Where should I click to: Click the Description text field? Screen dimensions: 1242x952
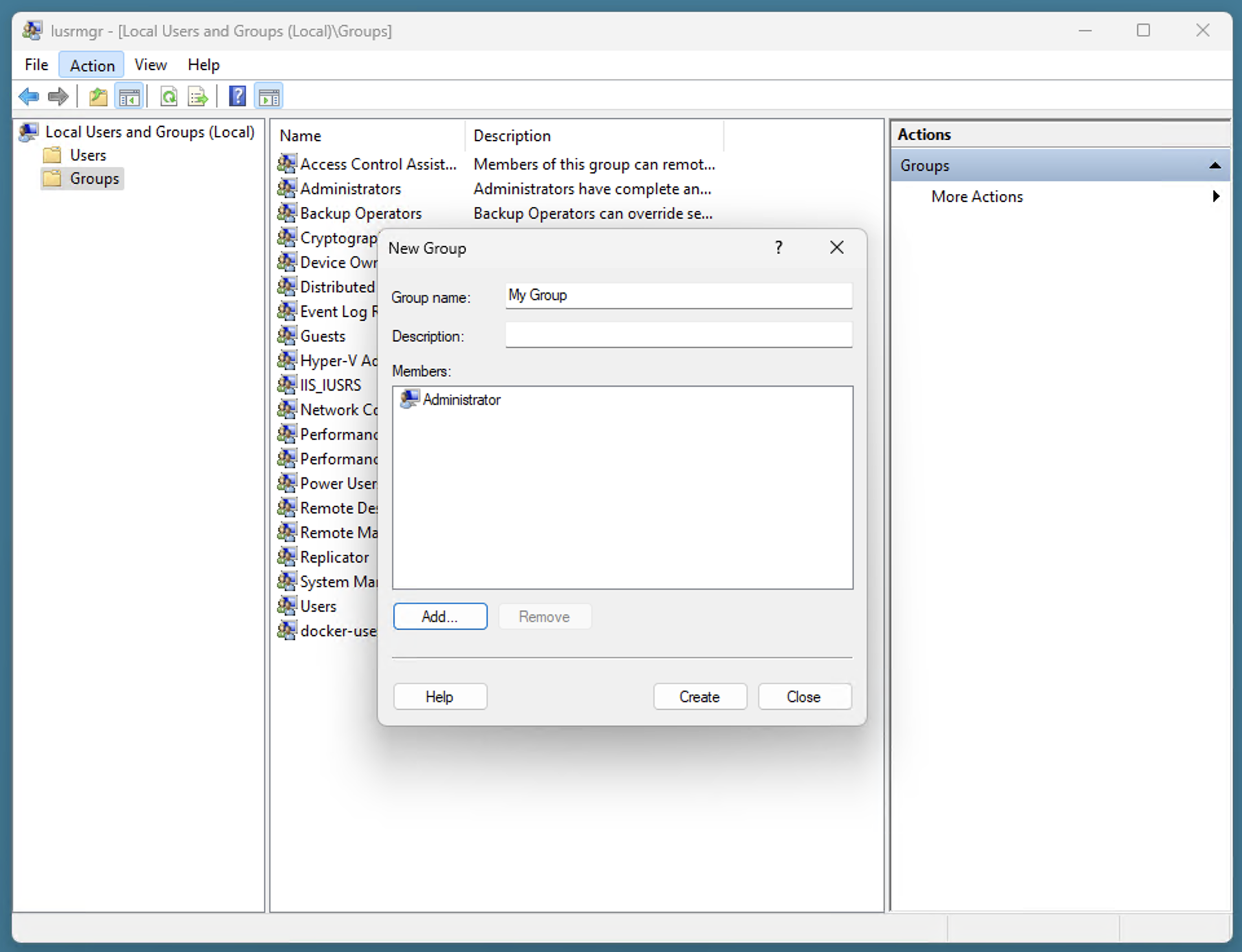pyautogui.click(x=678, y=336)
